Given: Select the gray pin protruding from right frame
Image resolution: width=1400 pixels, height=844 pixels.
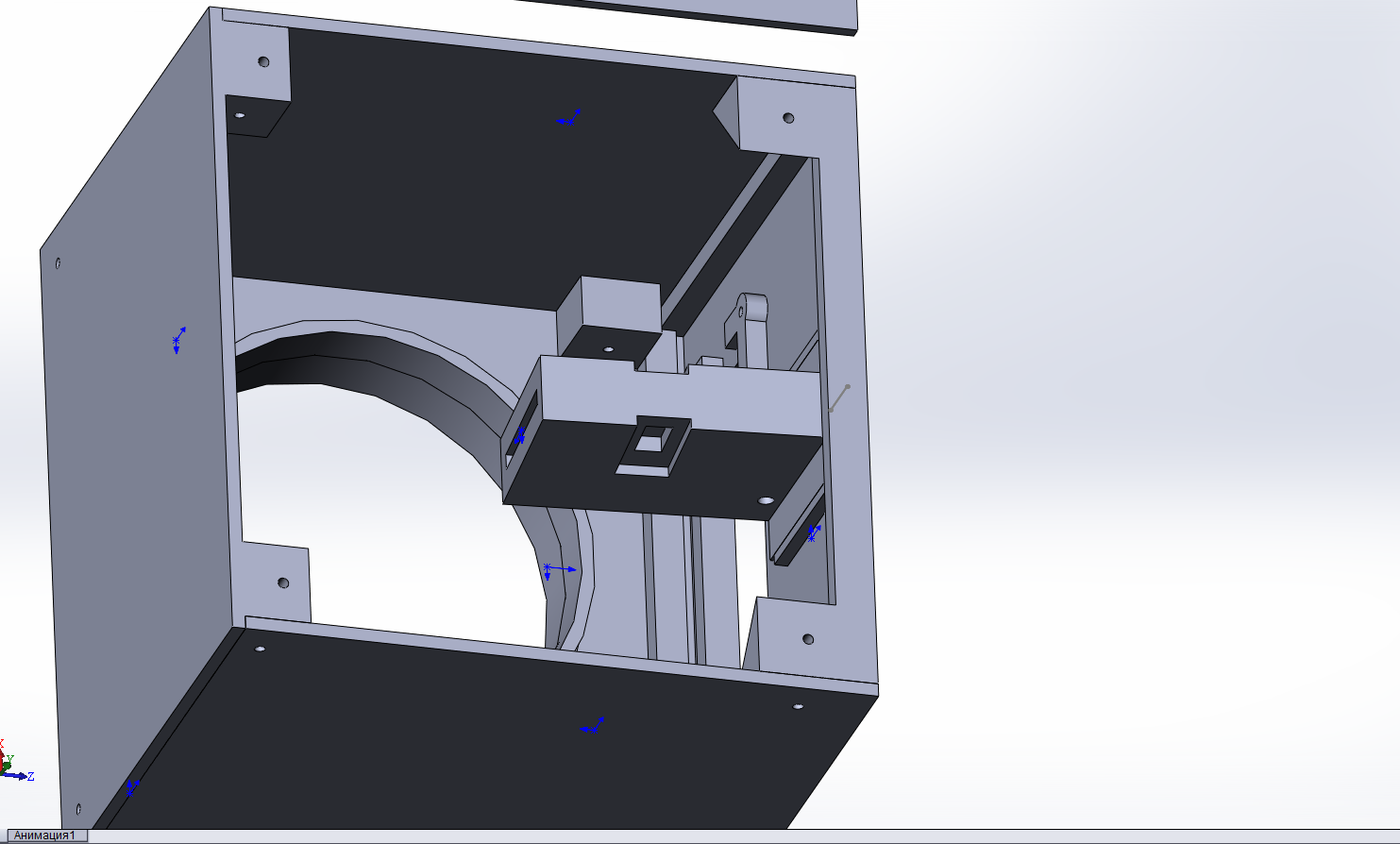Looking at the screenshot, I should click(x=838, y=398).
